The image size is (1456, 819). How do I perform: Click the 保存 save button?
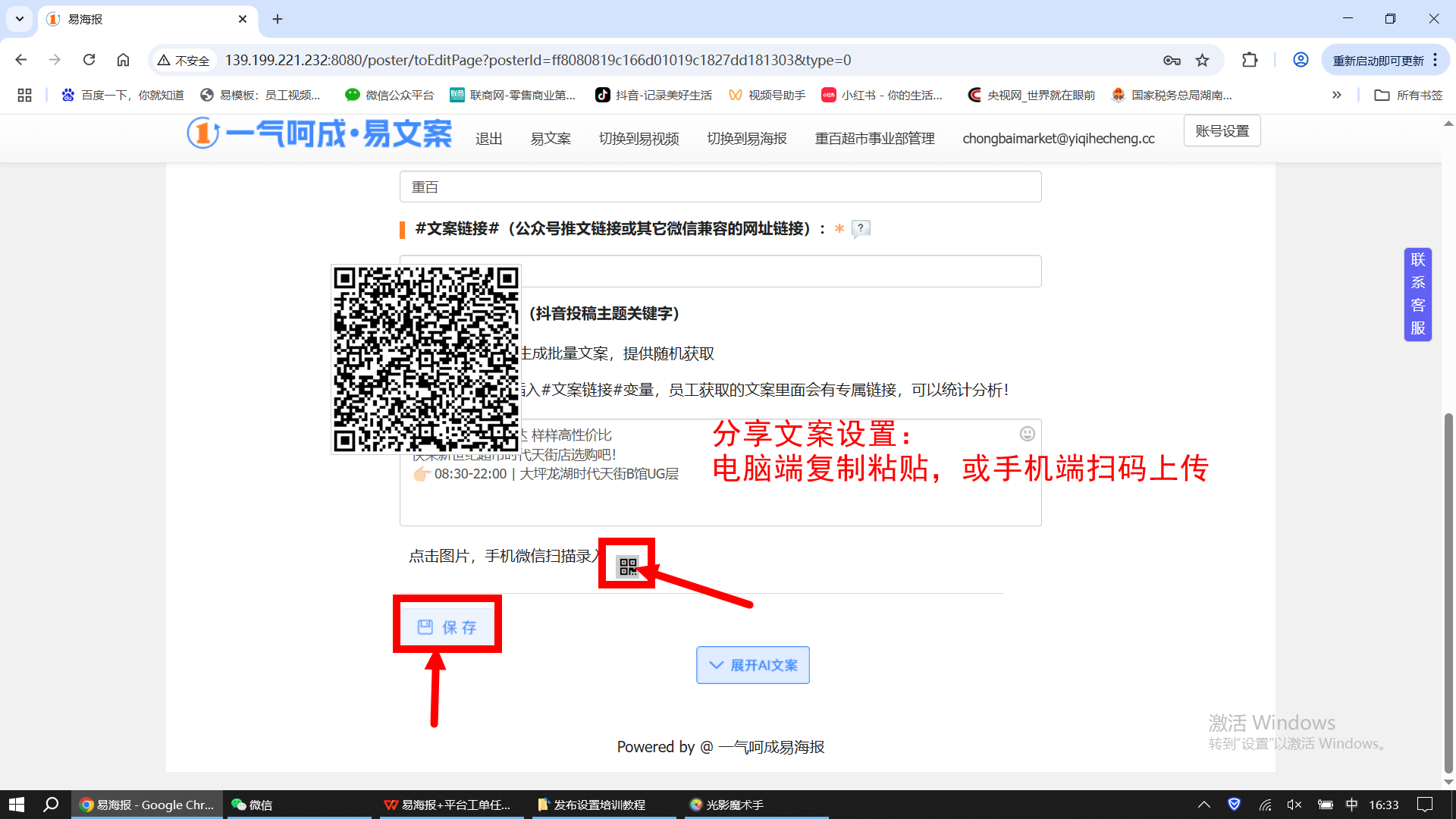click(447, 627)
